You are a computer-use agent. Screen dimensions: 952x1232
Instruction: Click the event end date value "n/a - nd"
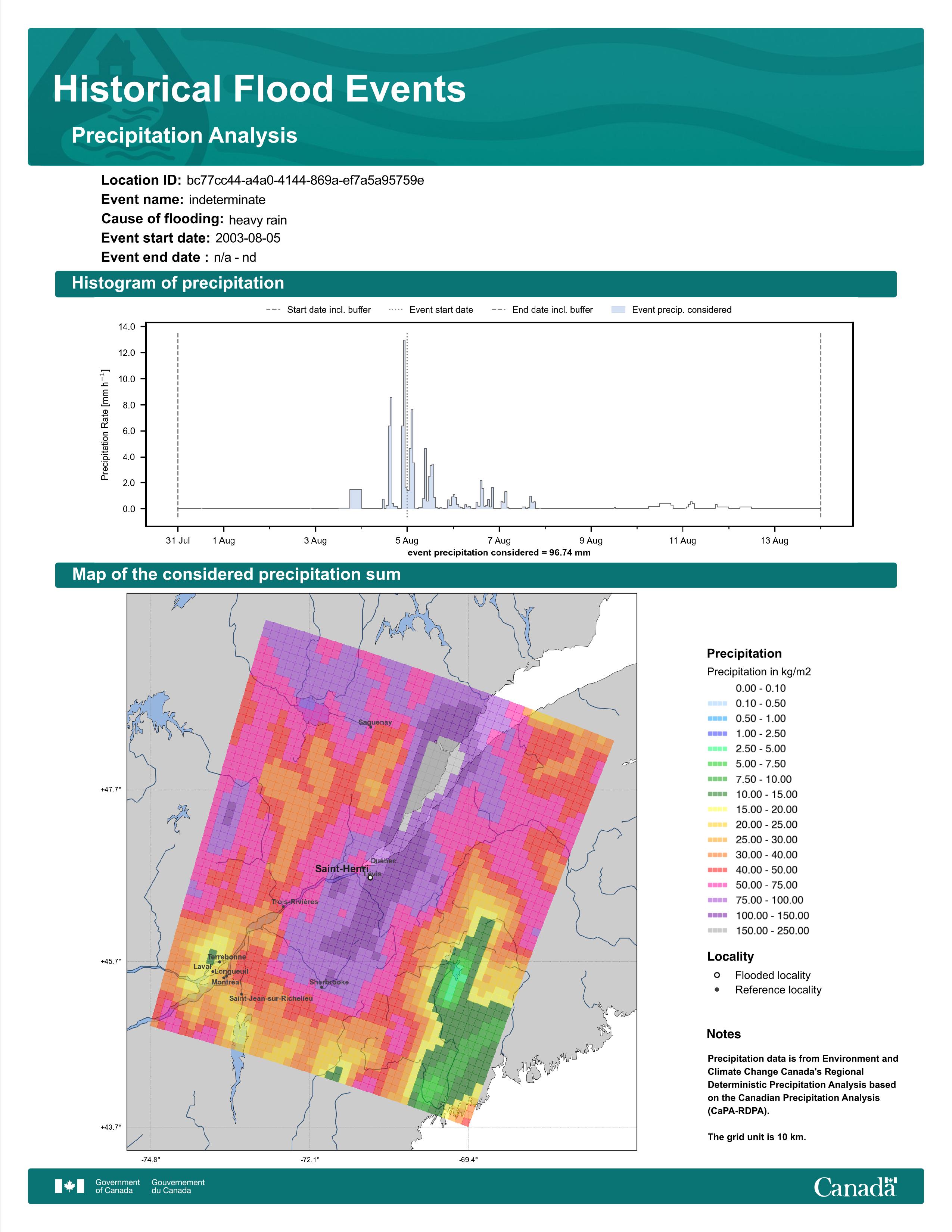click(234, 257)
